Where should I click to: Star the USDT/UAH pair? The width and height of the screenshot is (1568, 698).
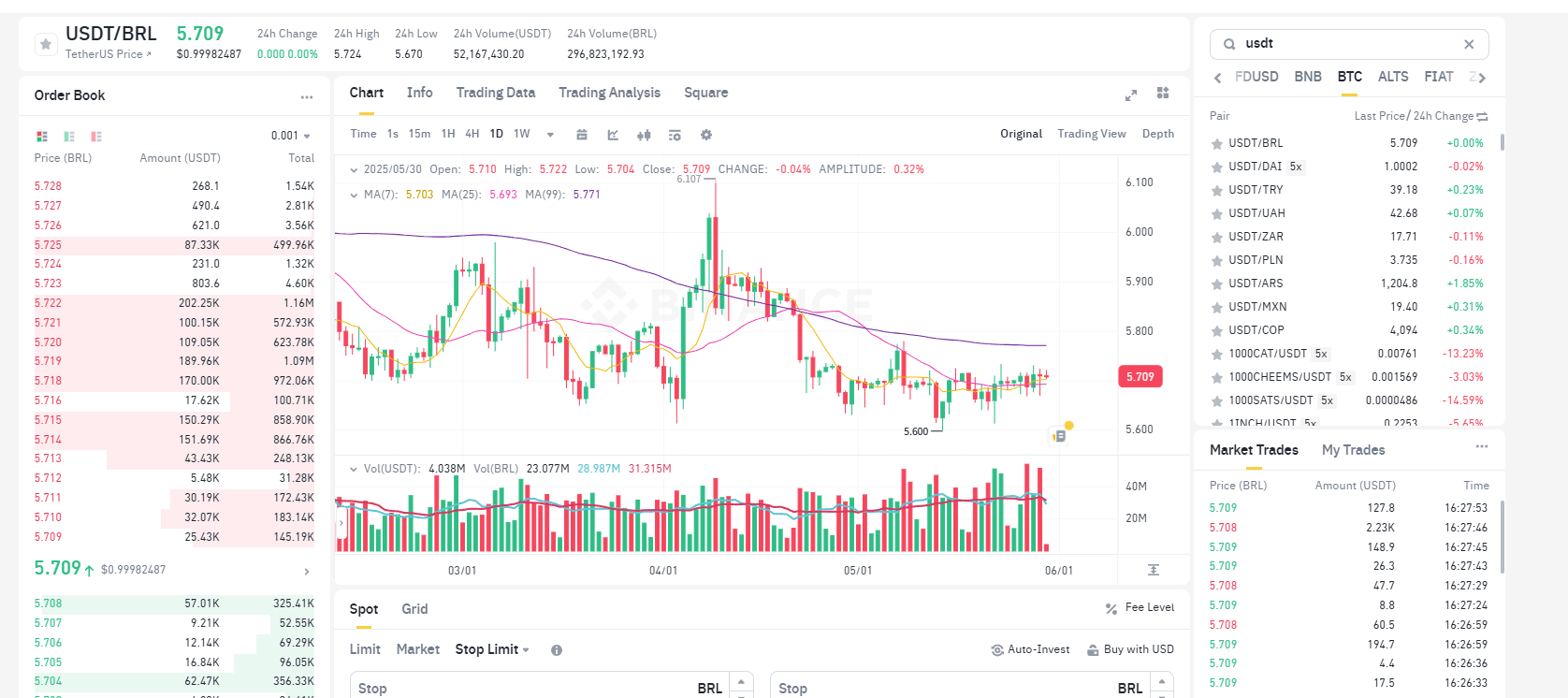(1217, 214)
